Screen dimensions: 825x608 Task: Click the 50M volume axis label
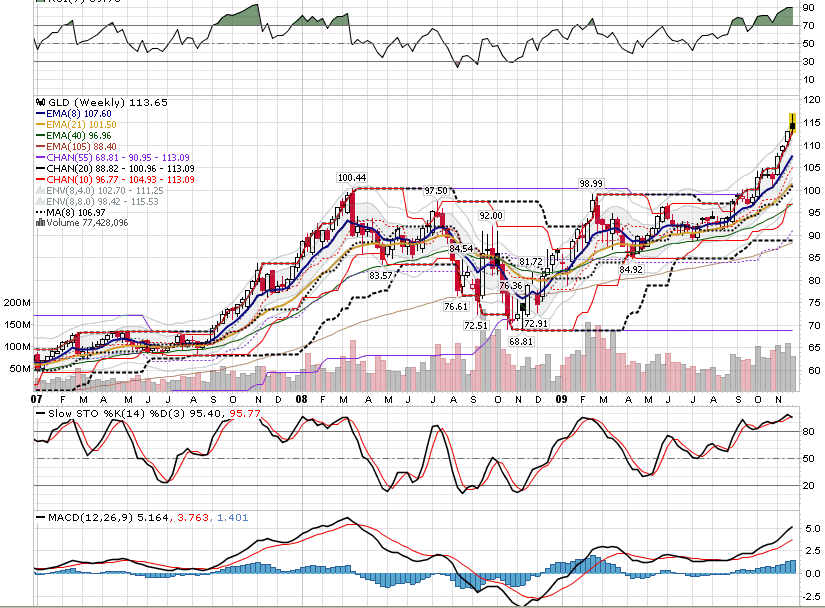pos(19,369)
